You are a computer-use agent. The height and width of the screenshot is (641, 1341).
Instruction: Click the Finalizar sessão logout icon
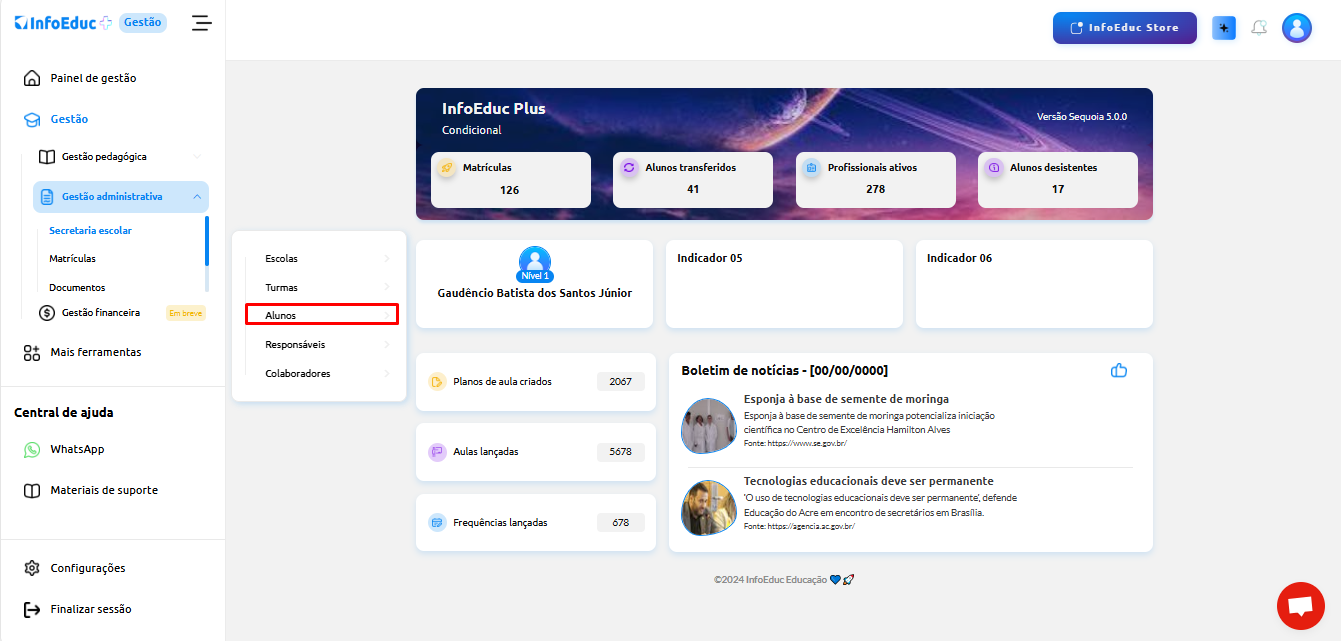[32, 609]
